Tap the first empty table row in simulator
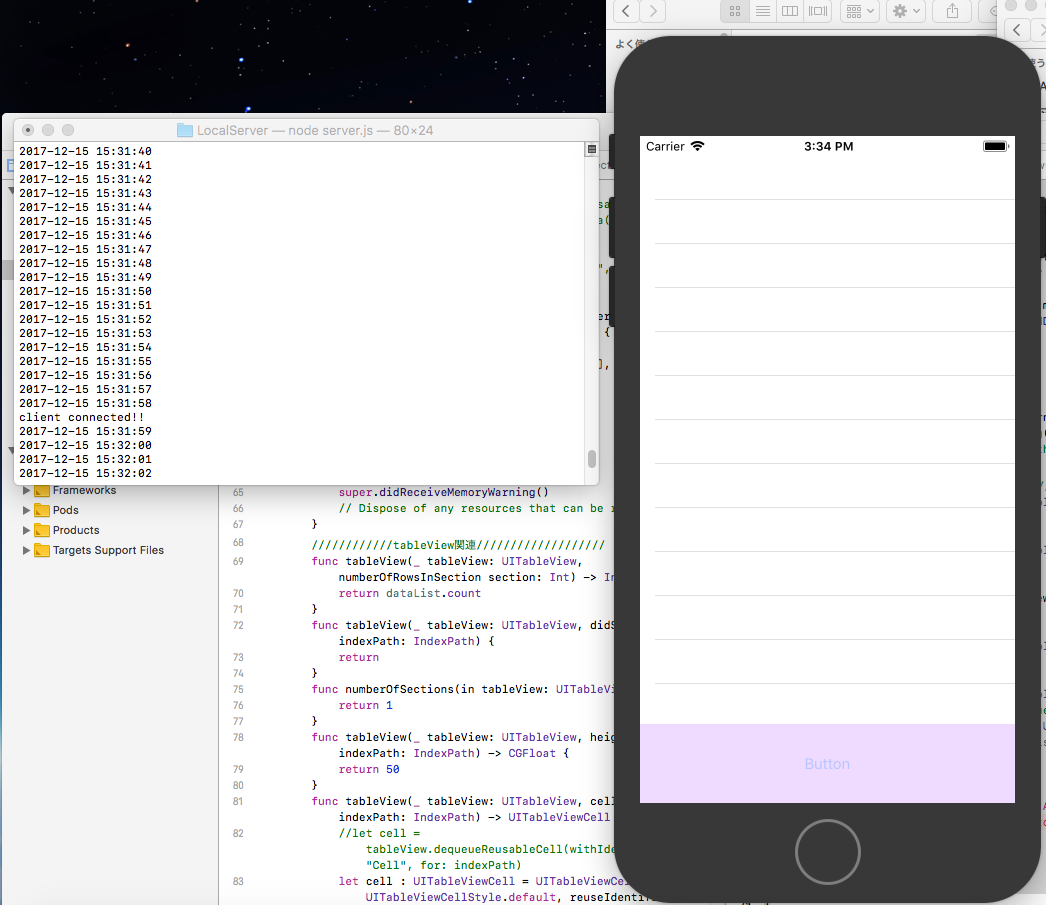1046x905 pixels. click(x=827, y=178)
